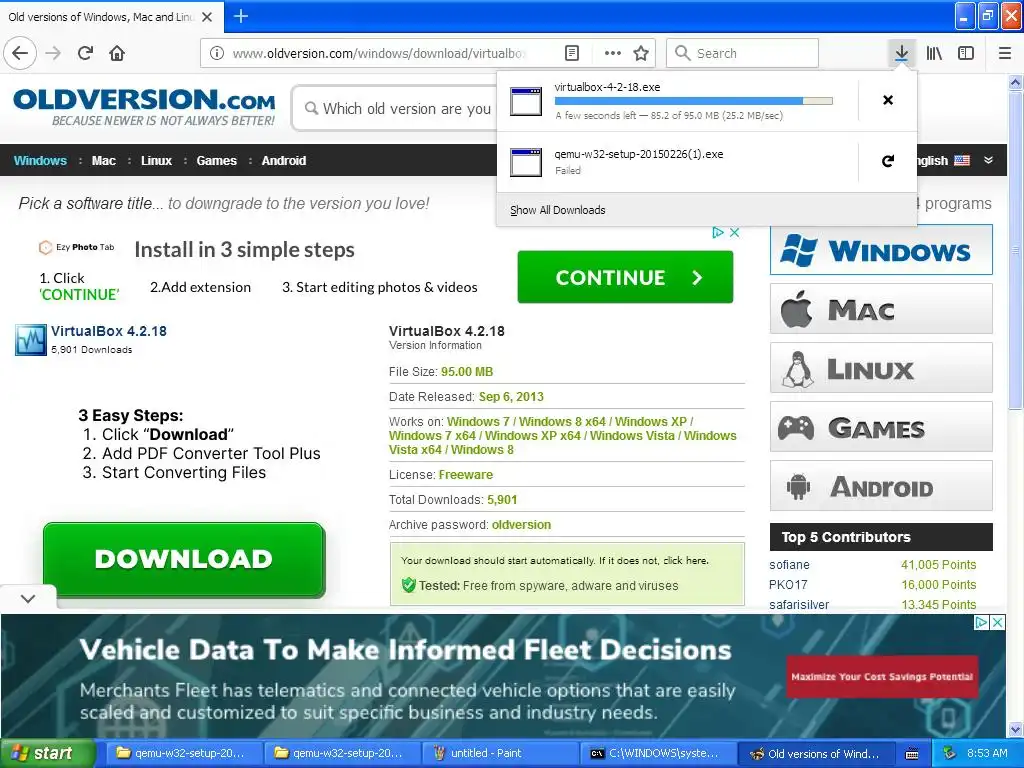Toggle the sidebar icon in toolbar
The height and width of the screenshot is (768, 1024).
point(966,53)
